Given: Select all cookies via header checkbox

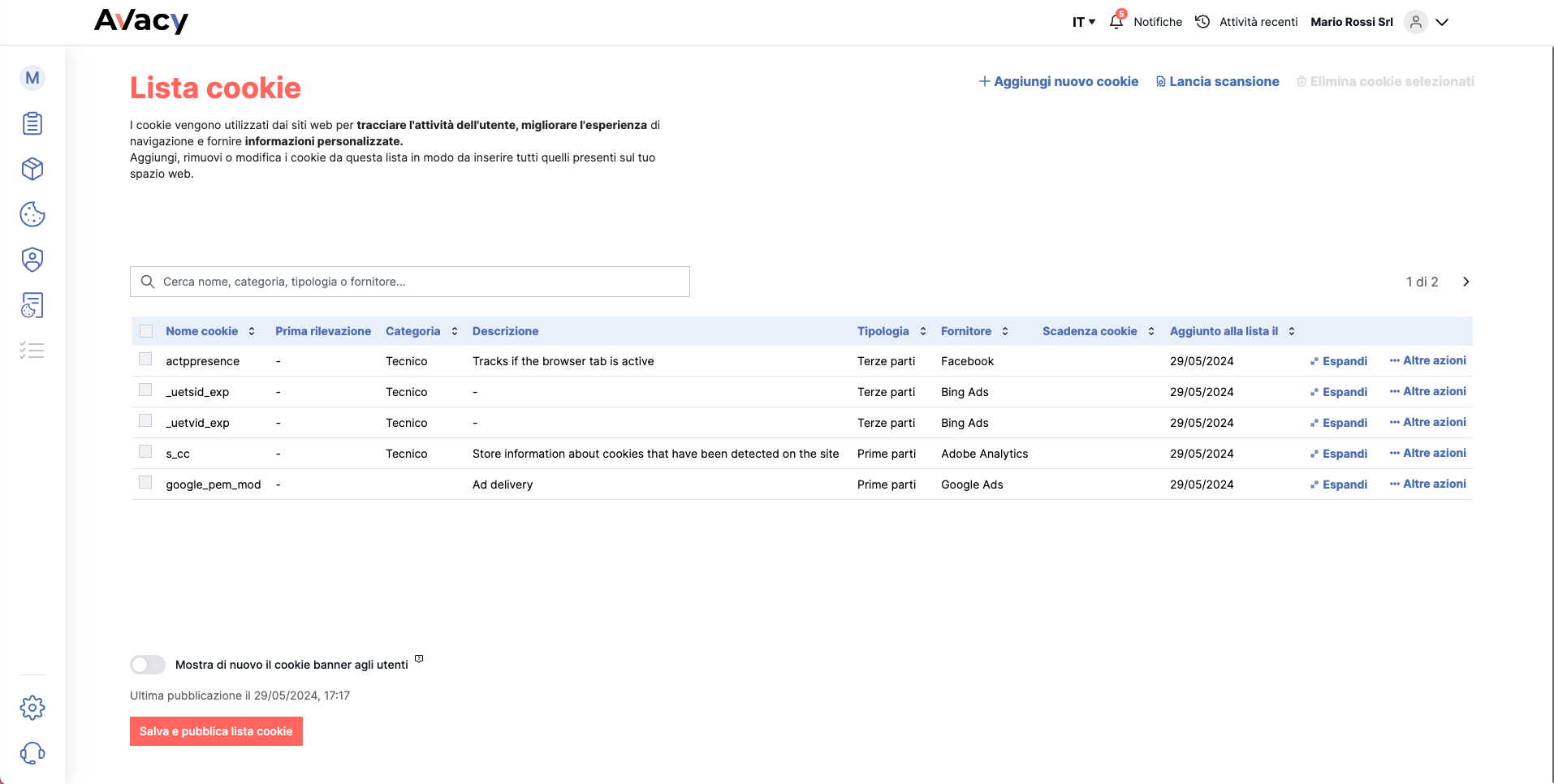Looking at the screenshot, I should (x=146, y=331).
